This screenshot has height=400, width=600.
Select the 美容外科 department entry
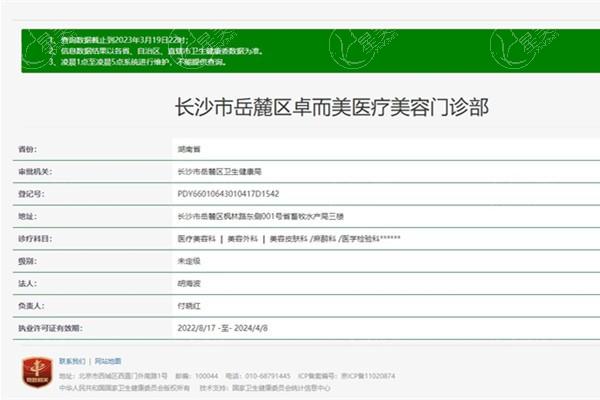243,239
